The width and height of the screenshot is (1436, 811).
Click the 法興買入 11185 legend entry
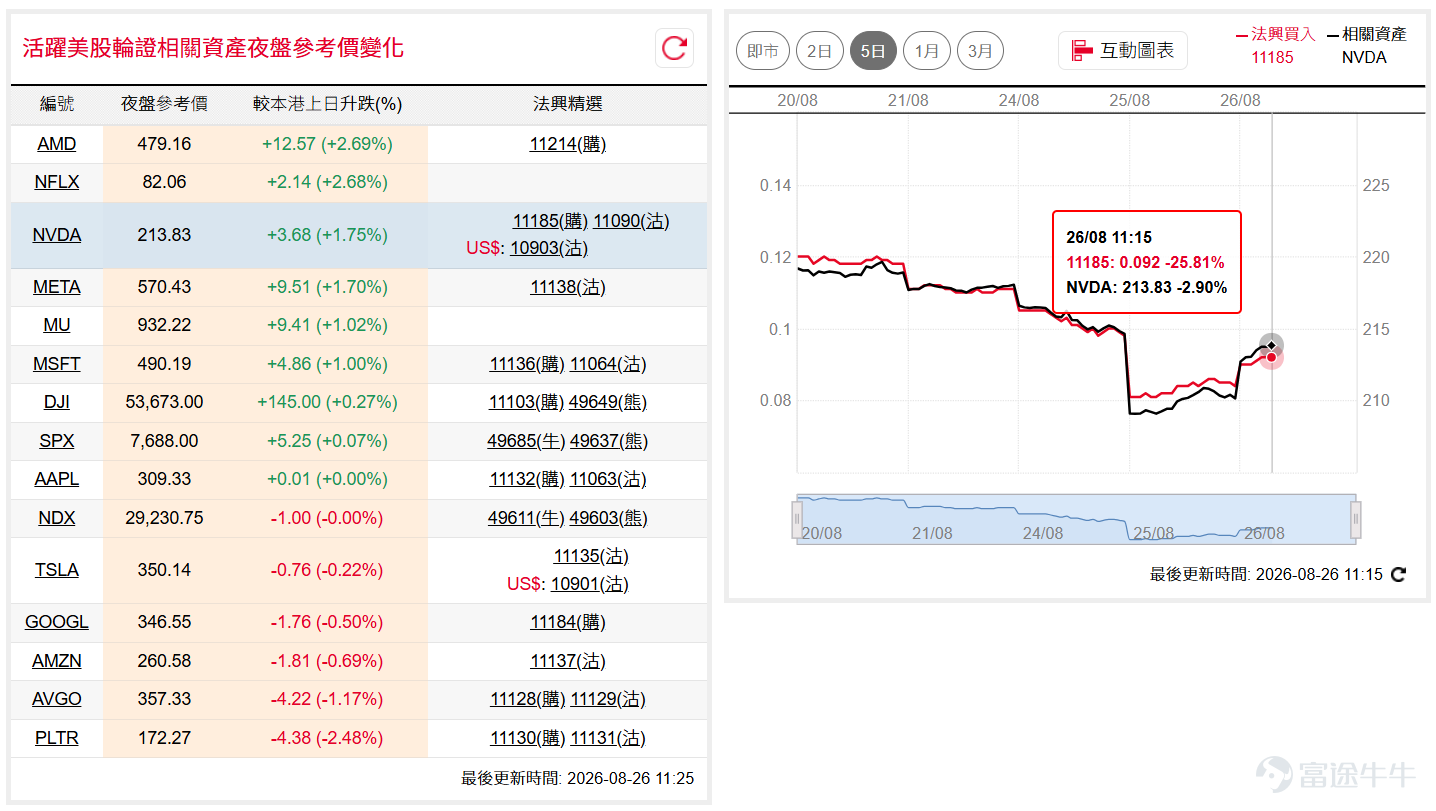point(1275,46)
